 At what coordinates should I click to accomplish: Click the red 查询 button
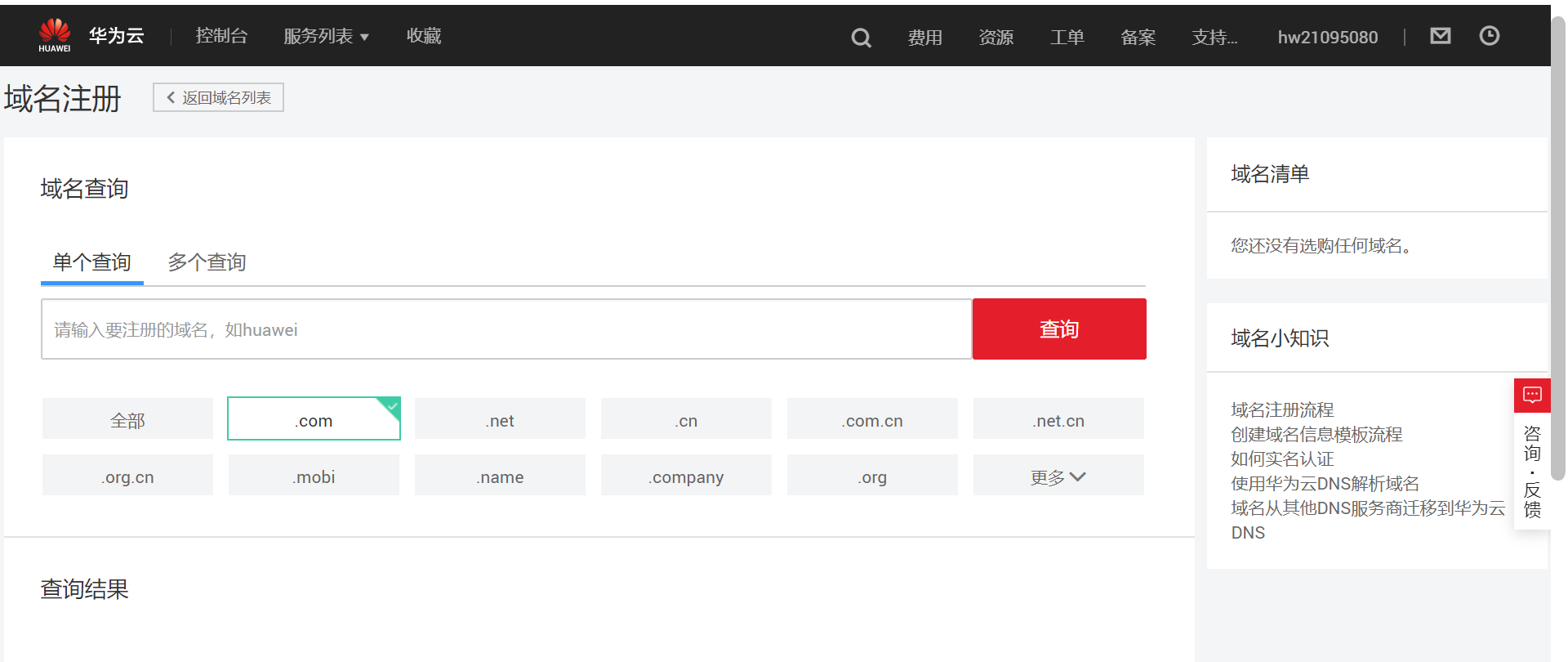(1059, 329)
